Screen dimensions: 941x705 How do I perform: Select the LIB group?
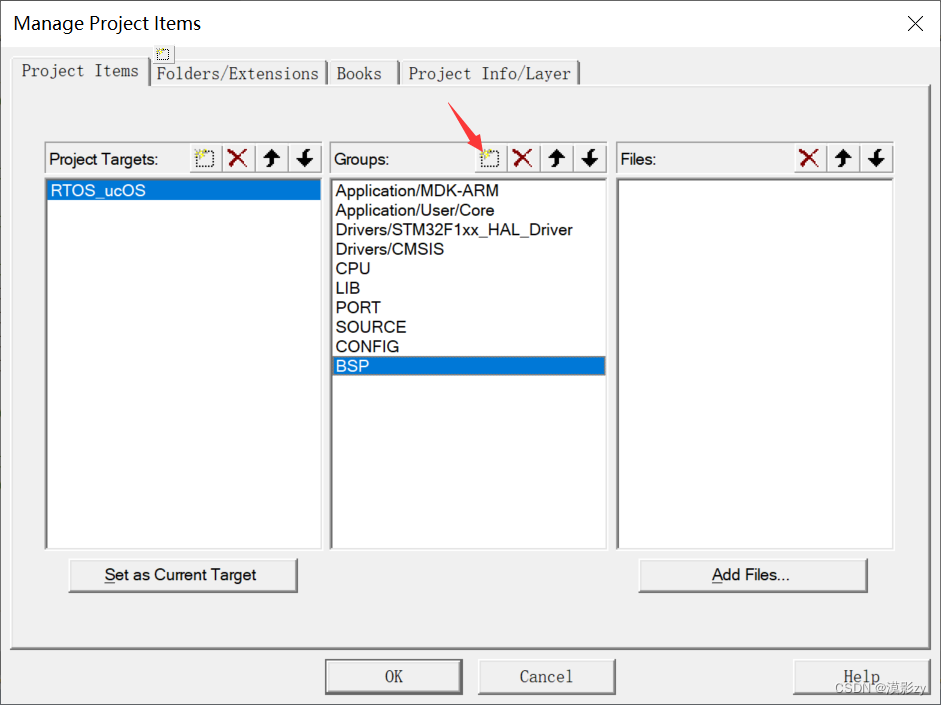(469, 288)
